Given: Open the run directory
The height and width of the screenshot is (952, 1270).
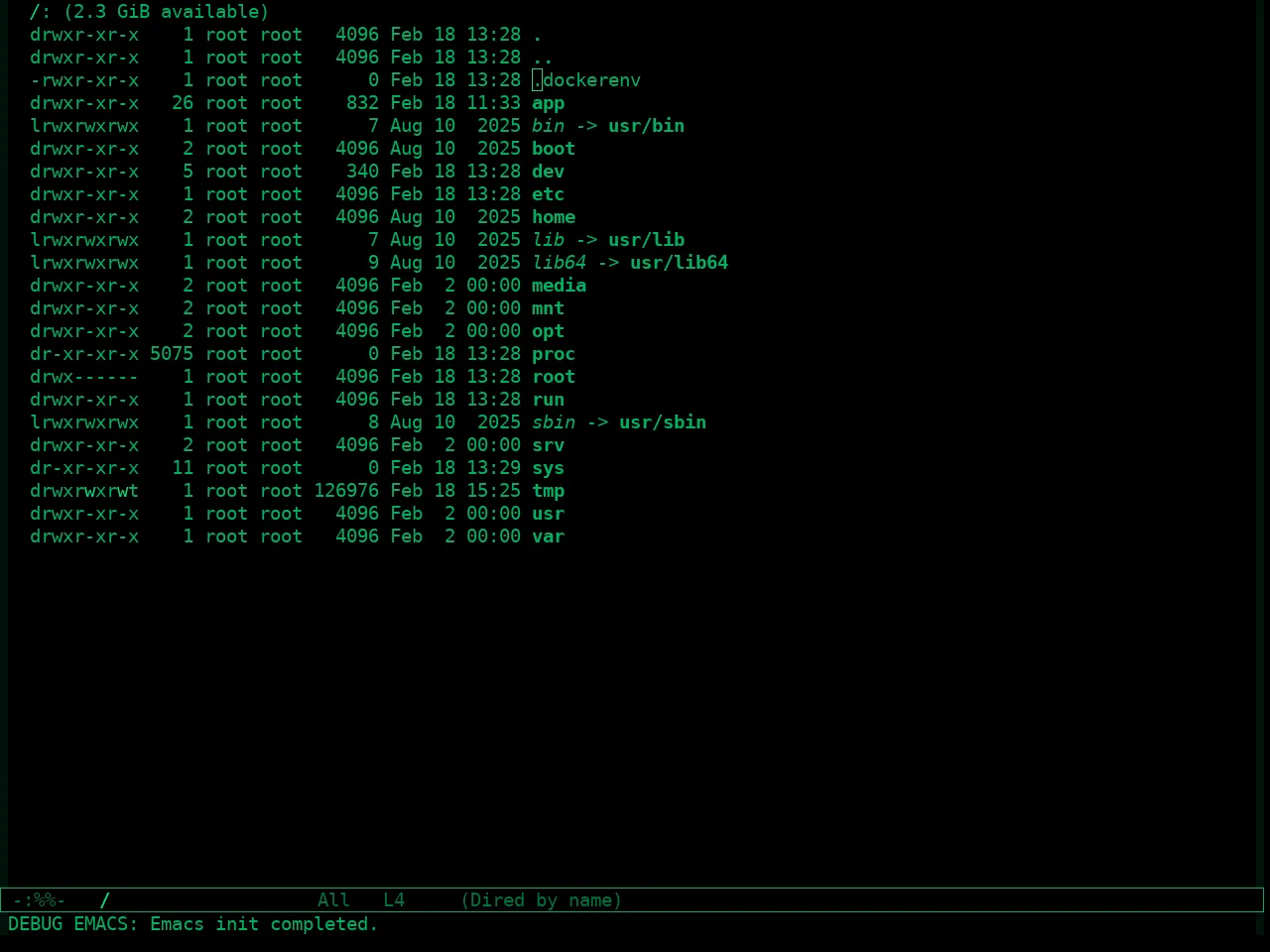Looking at the screenshot, I should [548, 400].
